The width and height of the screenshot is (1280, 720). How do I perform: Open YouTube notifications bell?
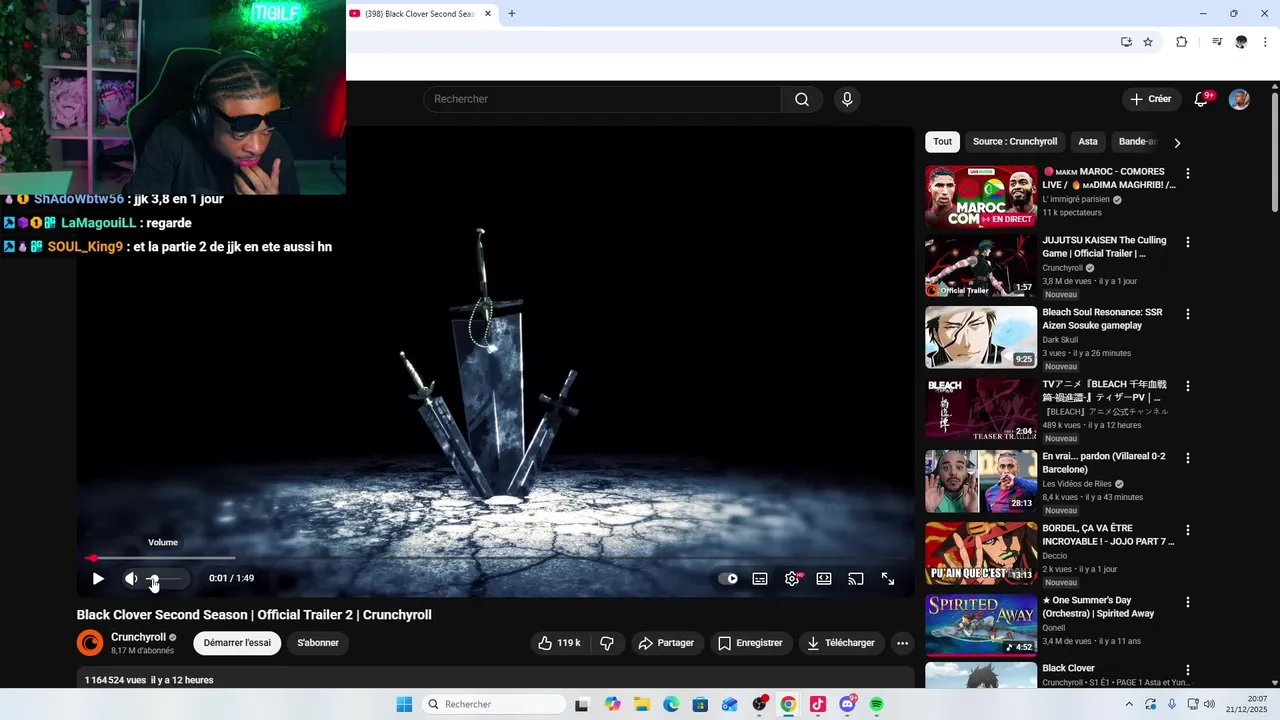pos(1202,99)
